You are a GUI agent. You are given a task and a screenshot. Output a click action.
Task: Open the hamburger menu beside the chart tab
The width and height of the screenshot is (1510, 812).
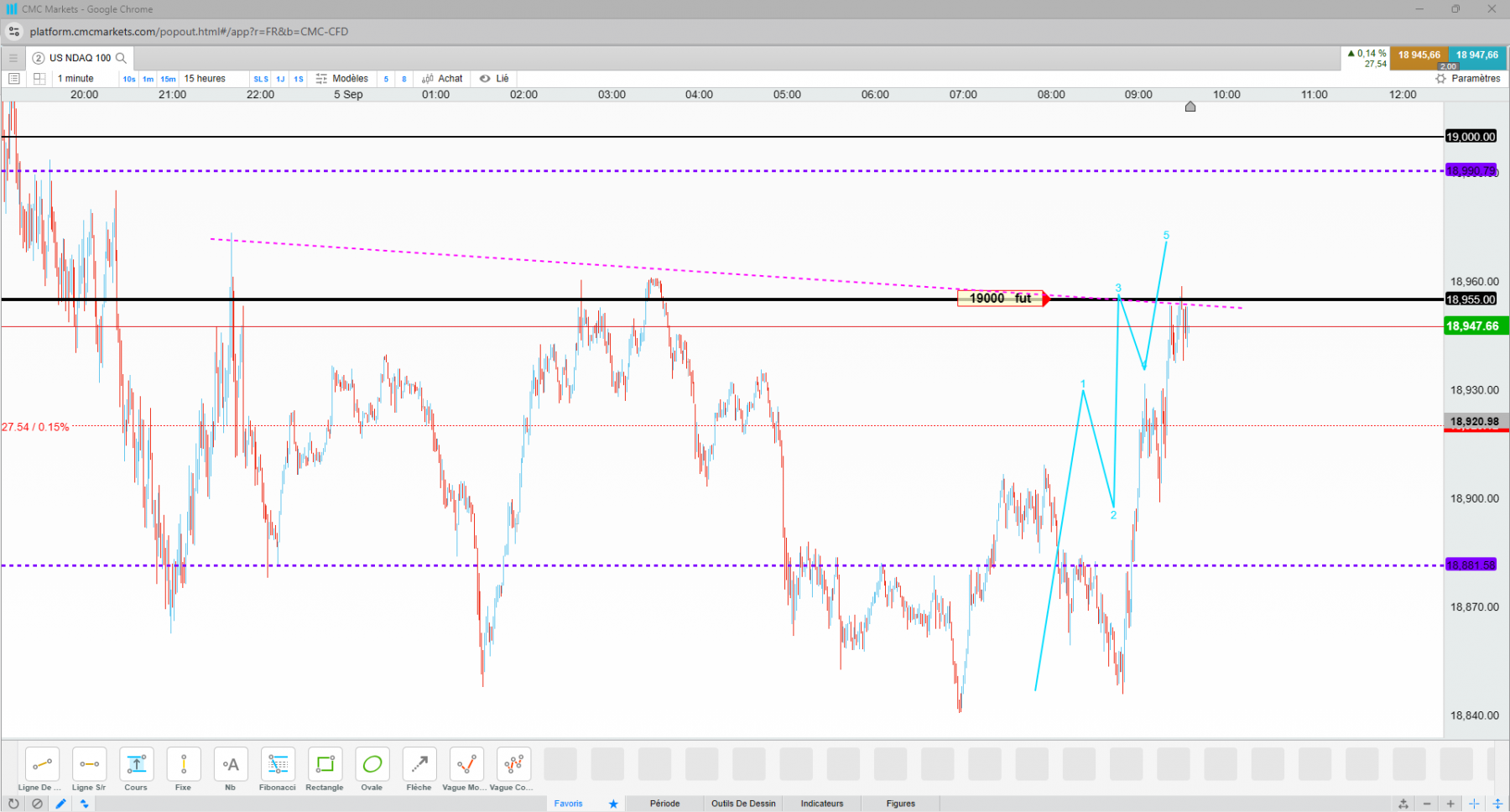click(13, 58)
